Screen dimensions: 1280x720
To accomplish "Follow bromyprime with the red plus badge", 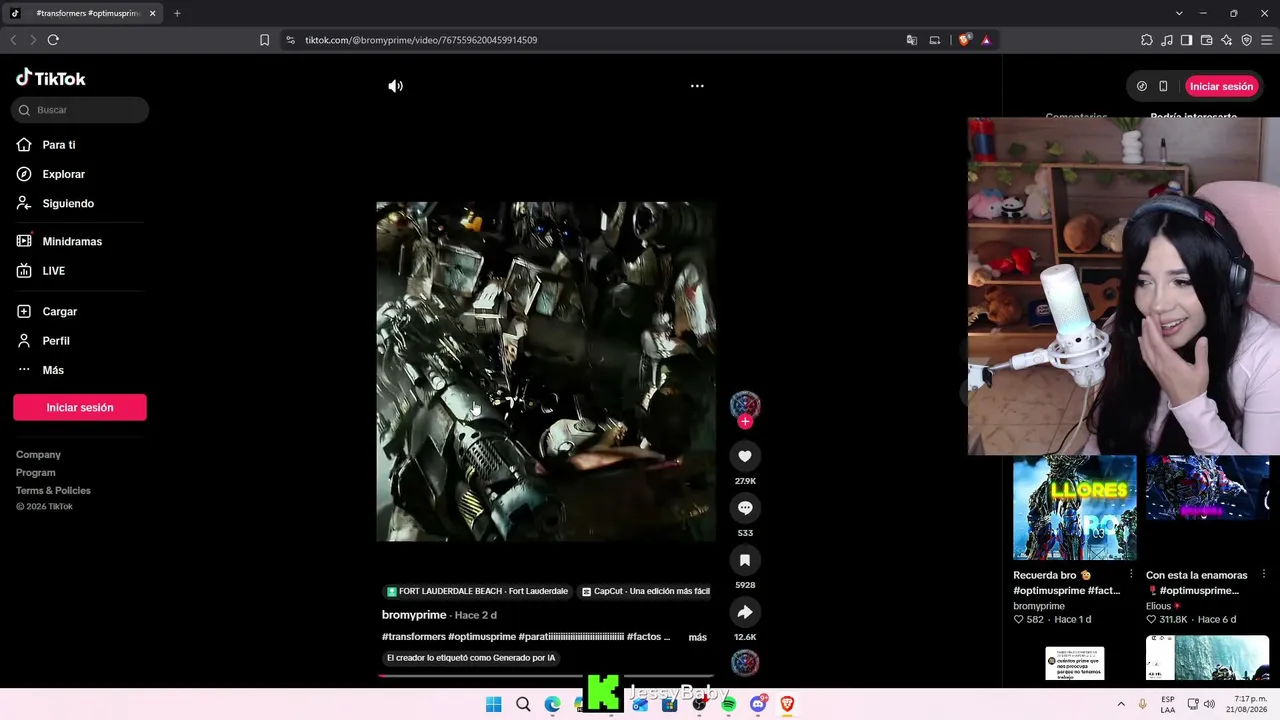I will [745, 422].
